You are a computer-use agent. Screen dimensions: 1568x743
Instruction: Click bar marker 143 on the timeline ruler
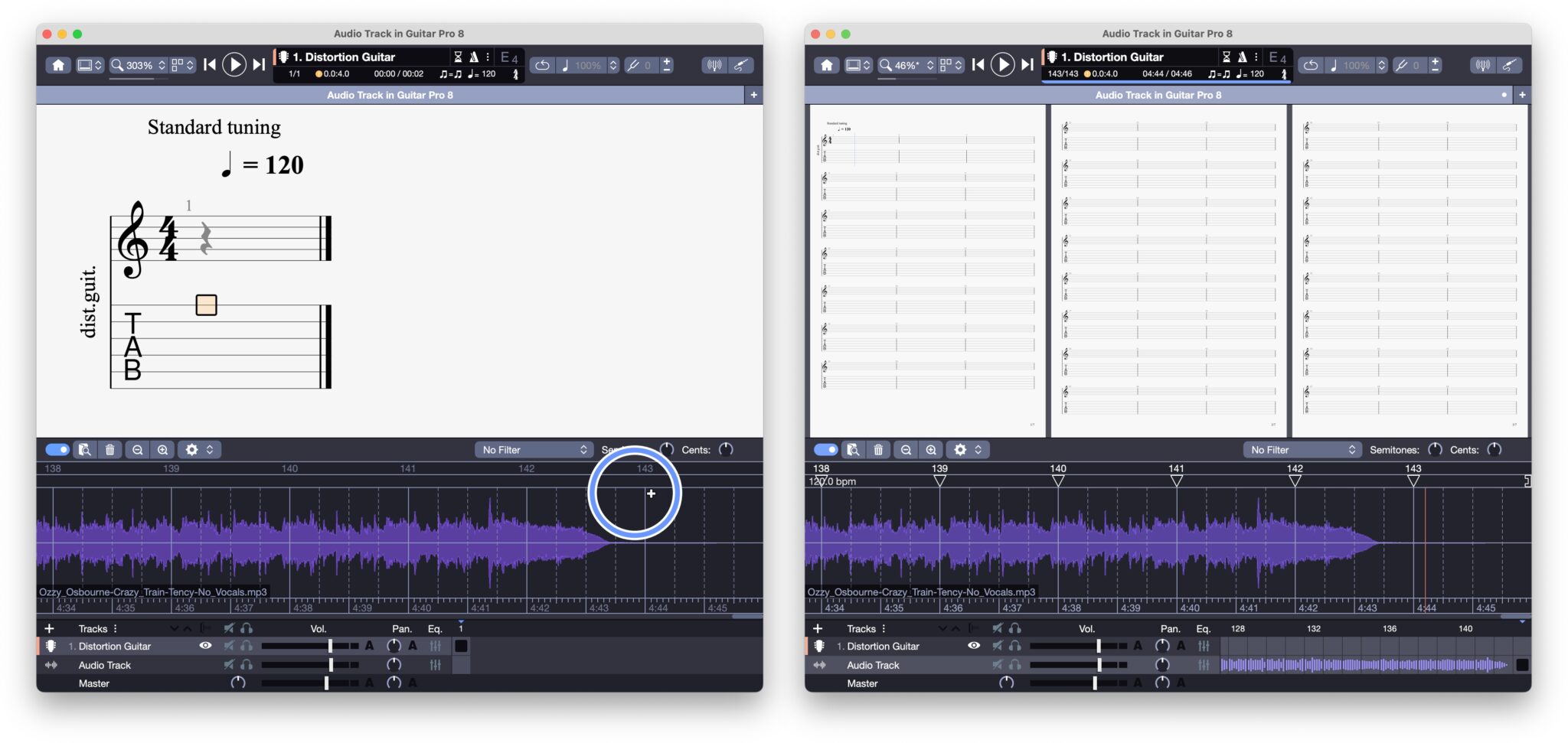[645, 468]
